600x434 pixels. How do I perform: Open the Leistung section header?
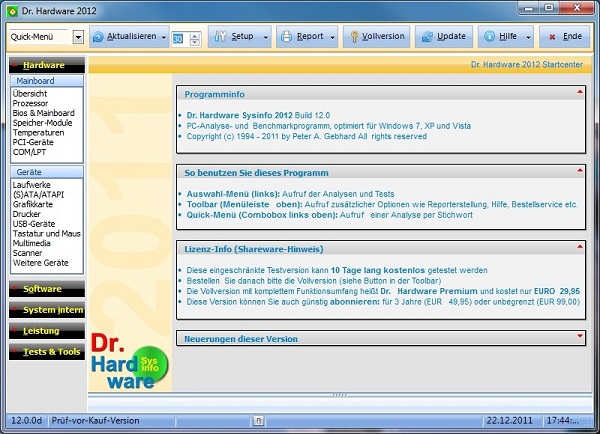[x=47, y=331]
